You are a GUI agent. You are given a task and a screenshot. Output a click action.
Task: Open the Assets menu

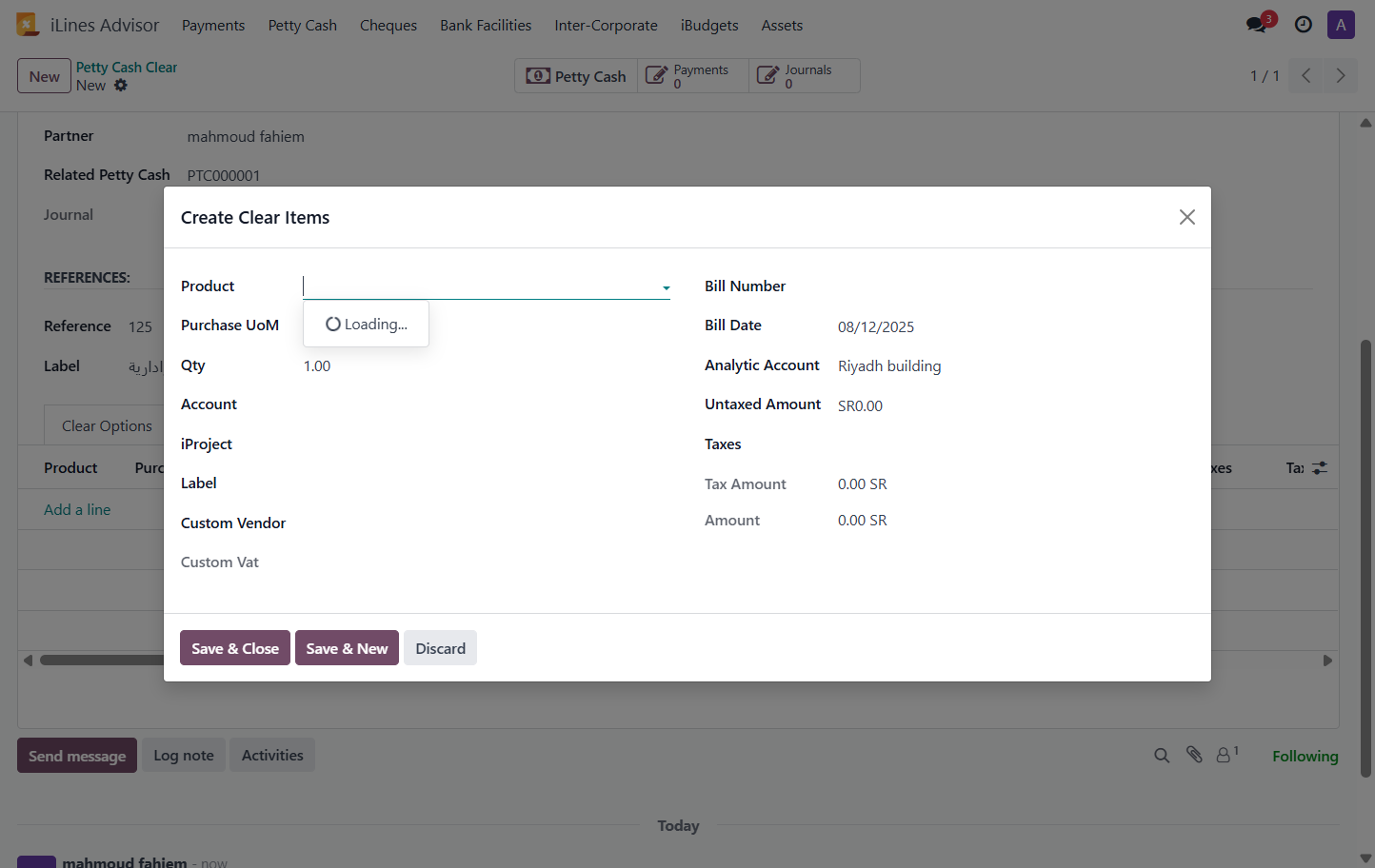coord(782,26)
